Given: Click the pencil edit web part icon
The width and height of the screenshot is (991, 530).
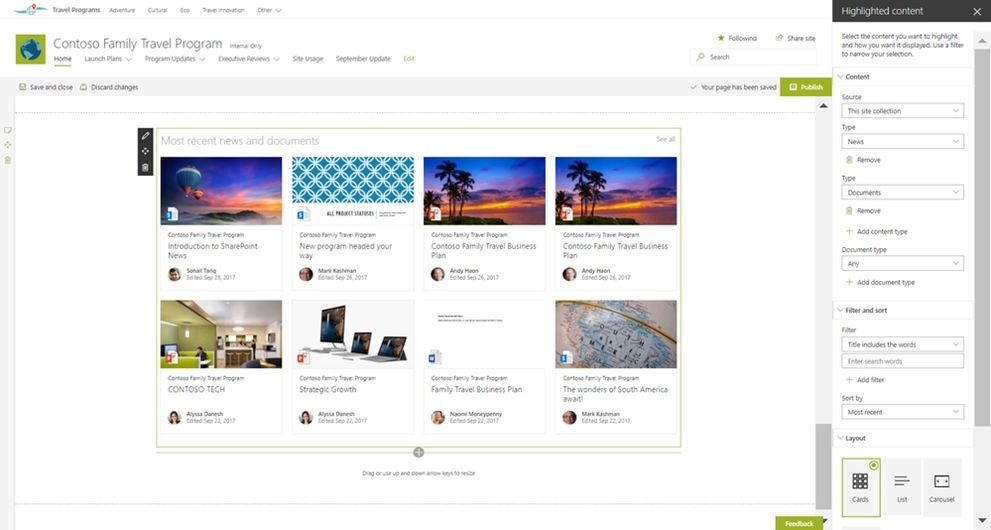Looking at the screenshot, I should (x=145, y=135).
